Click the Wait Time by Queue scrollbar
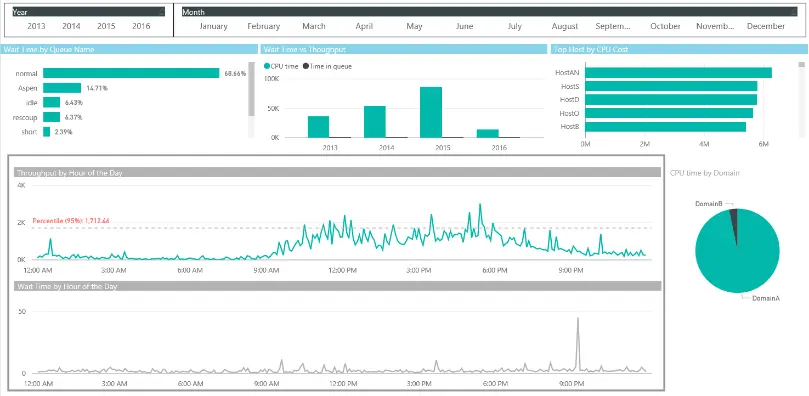Viewport: 809px width, 396px height. point(251,89)
